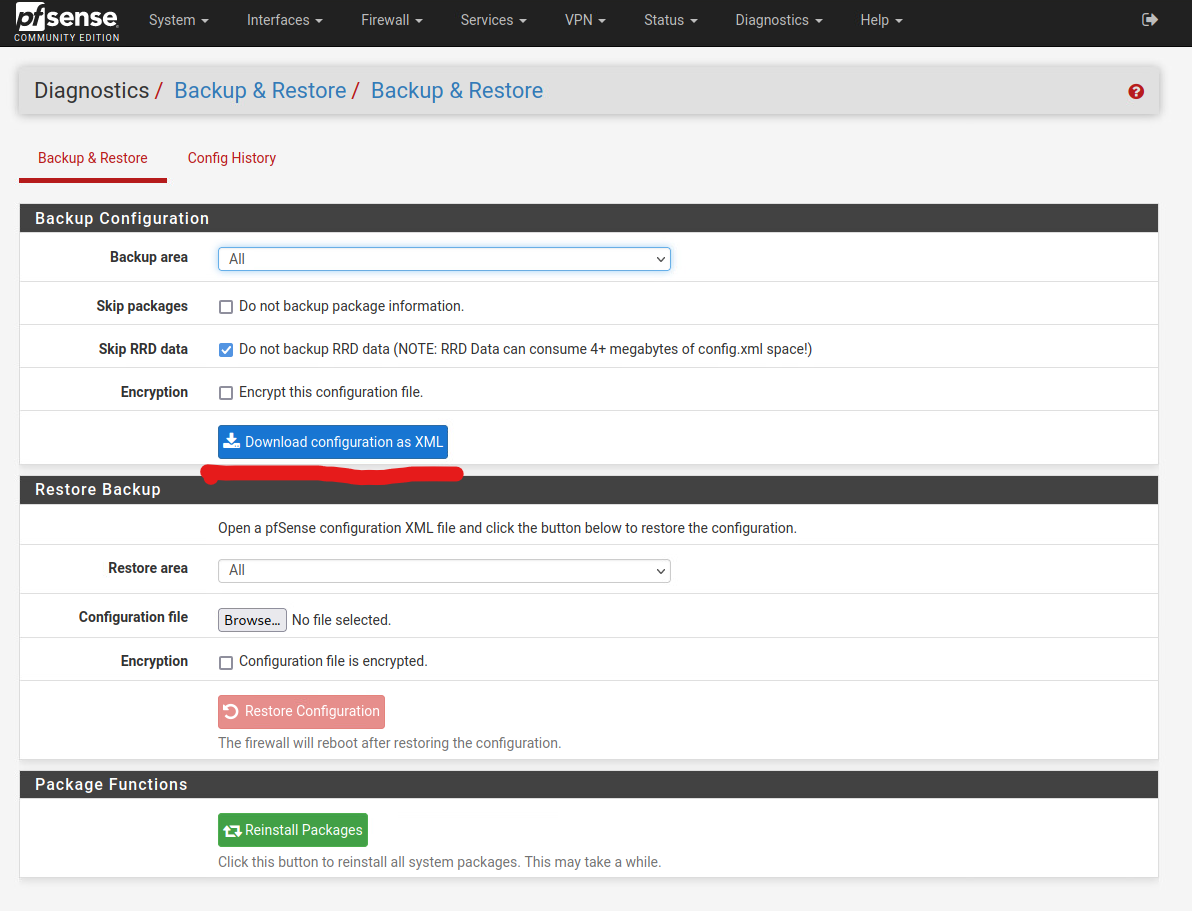The width and height of the screenshot is (1192, 911).
Task: Click the Restore Configuration button
Action: coord(301,712)
